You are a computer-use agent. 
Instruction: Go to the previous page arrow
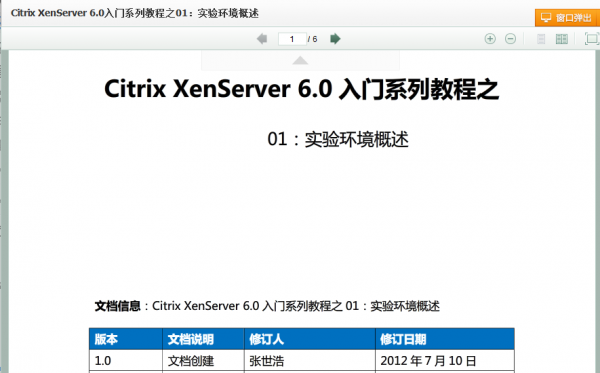pyautogui.click(x=262, y=39)
